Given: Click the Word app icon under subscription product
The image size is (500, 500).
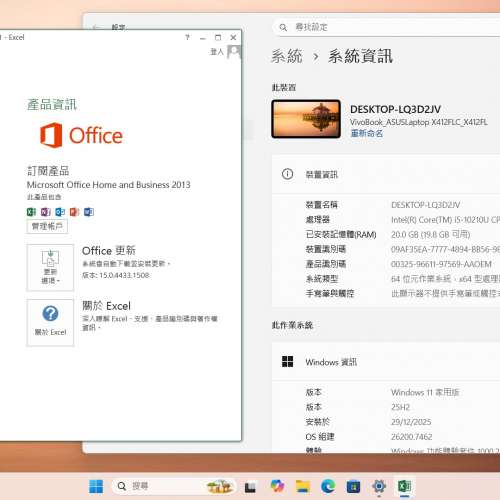Looking at the screenshot, I should [89, 212].
